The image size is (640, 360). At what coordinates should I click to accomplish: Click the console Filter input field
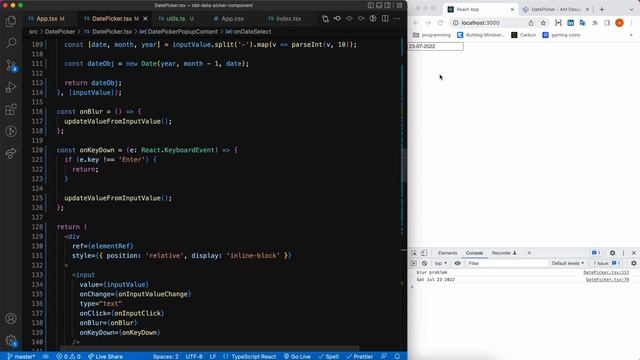[506, 263]
